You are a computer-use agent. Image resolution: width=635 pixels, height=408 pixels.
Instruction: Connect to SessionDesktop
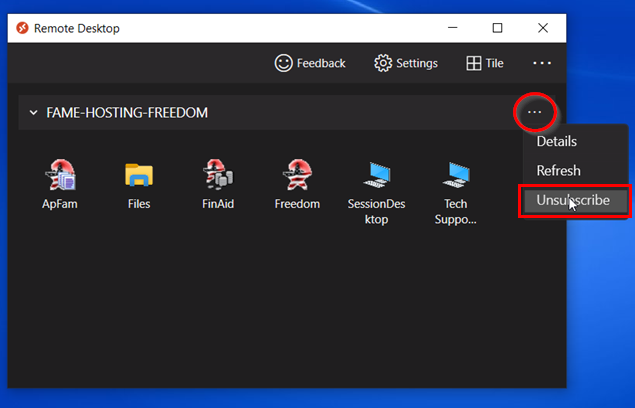click(x=377, y=192)
